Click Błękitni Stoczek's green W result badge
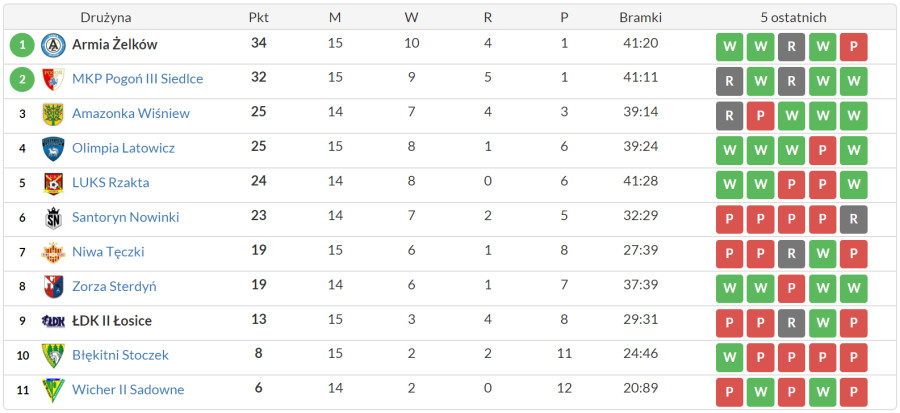 click(x=730, y=357)
